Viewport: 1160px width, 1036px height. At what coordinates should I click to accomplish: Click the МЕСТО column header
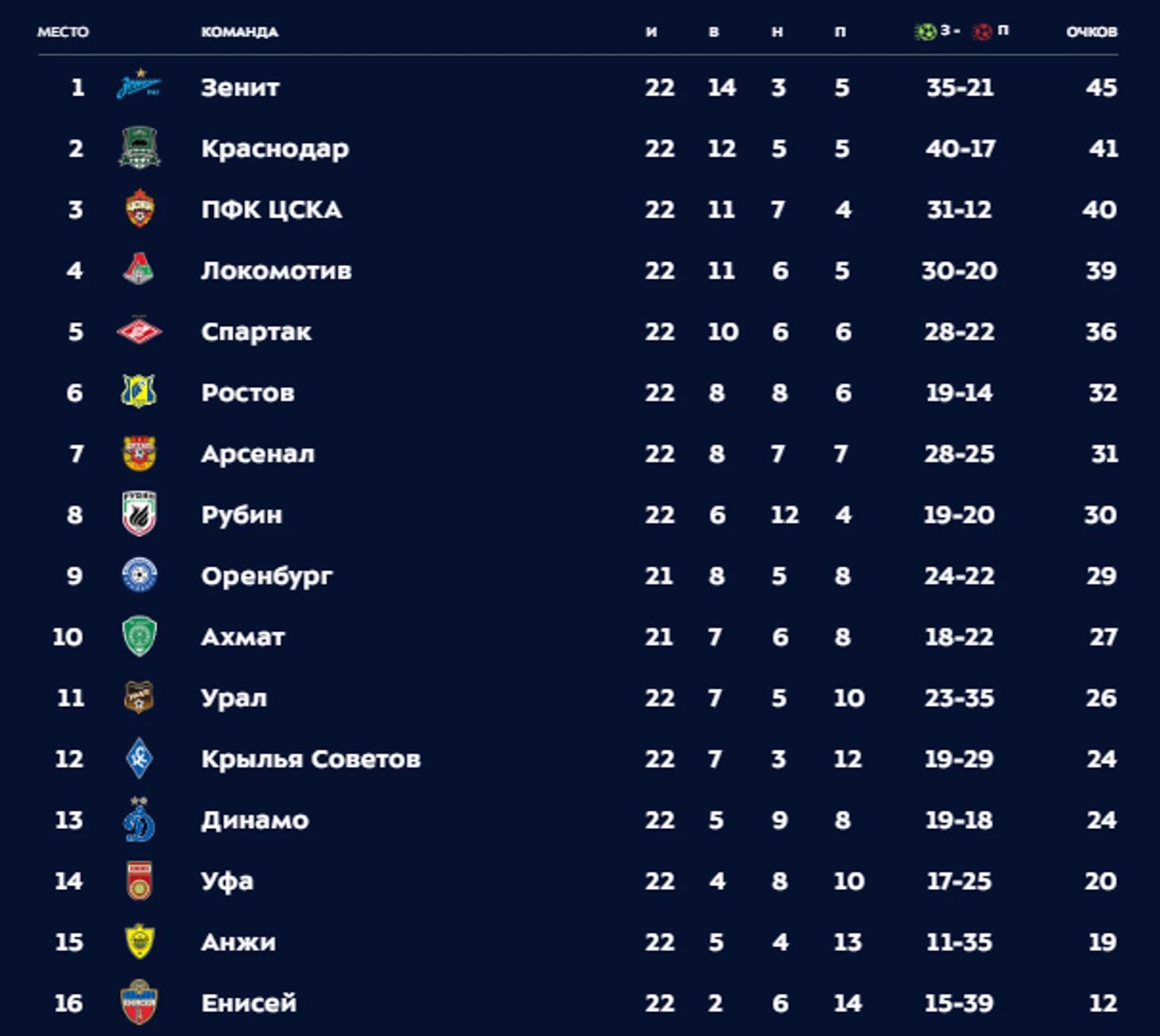[63, 32]
